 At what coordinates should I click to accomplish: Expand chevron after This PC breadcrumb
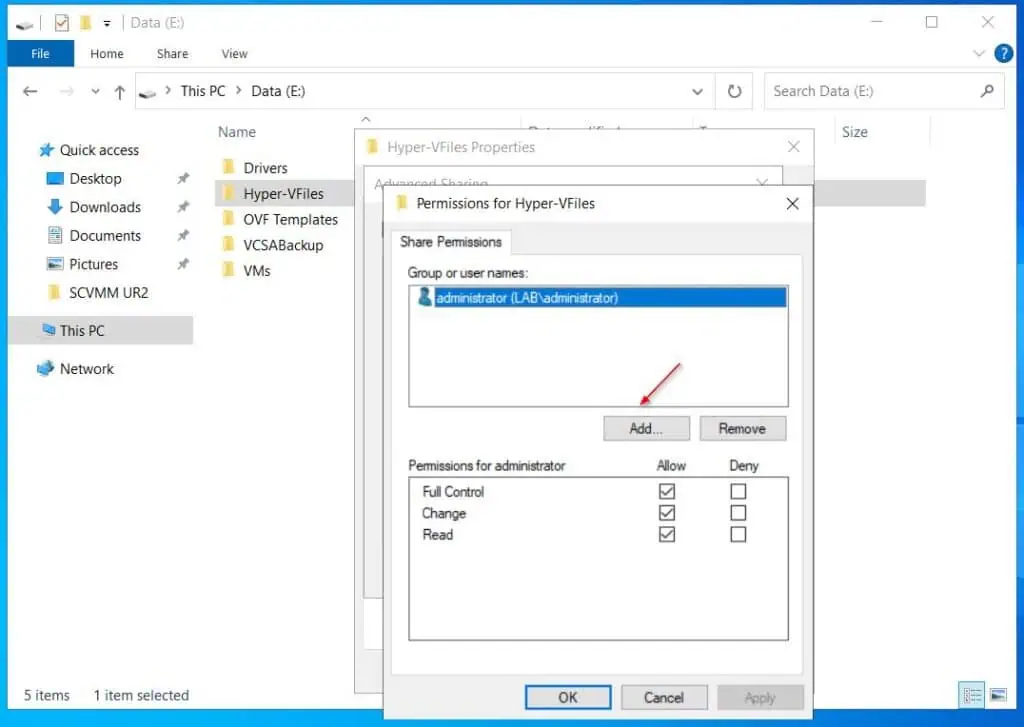[x=238, y=91]
